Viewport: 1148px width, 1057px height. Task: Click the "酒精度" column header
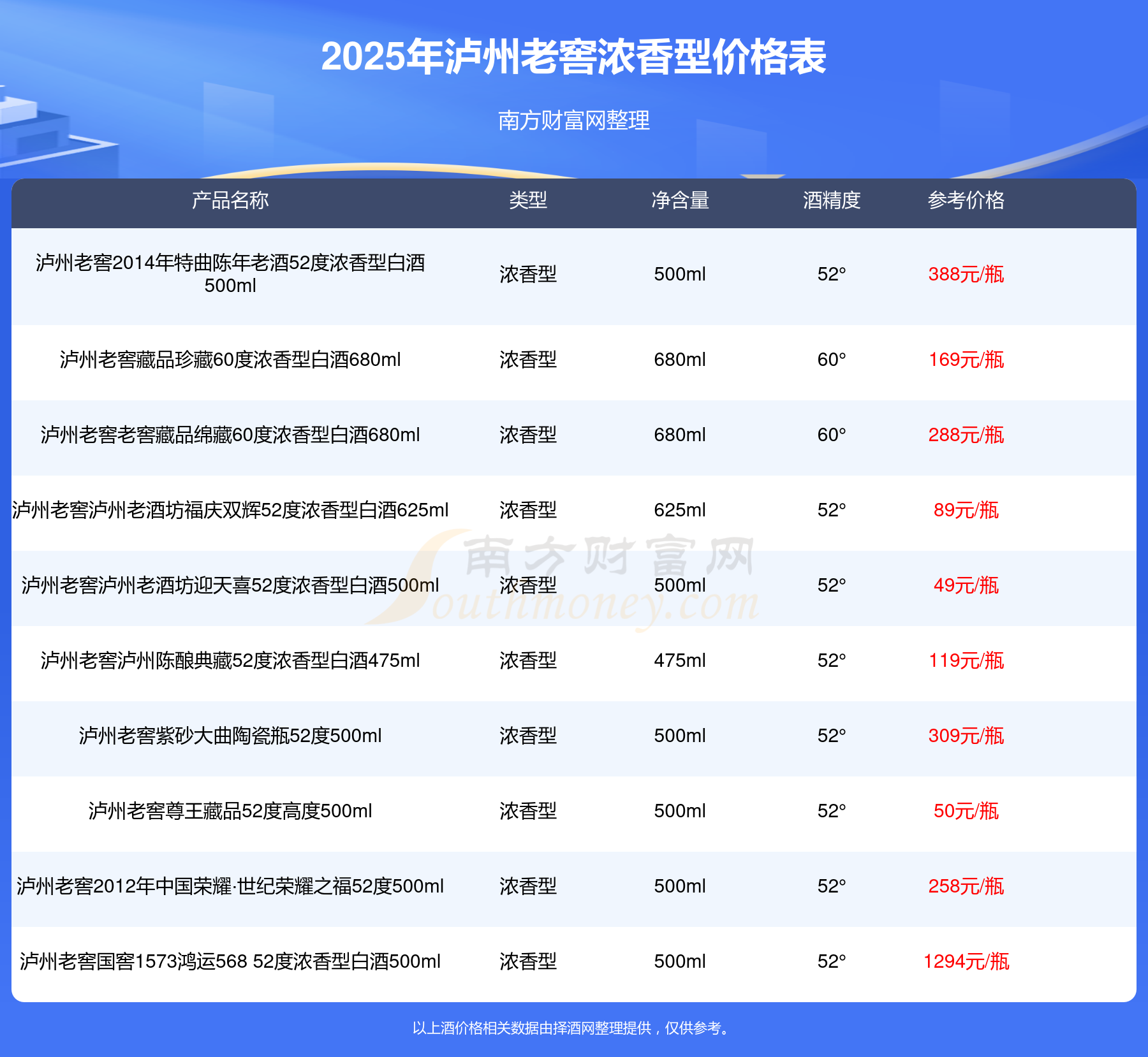[832, 200]
